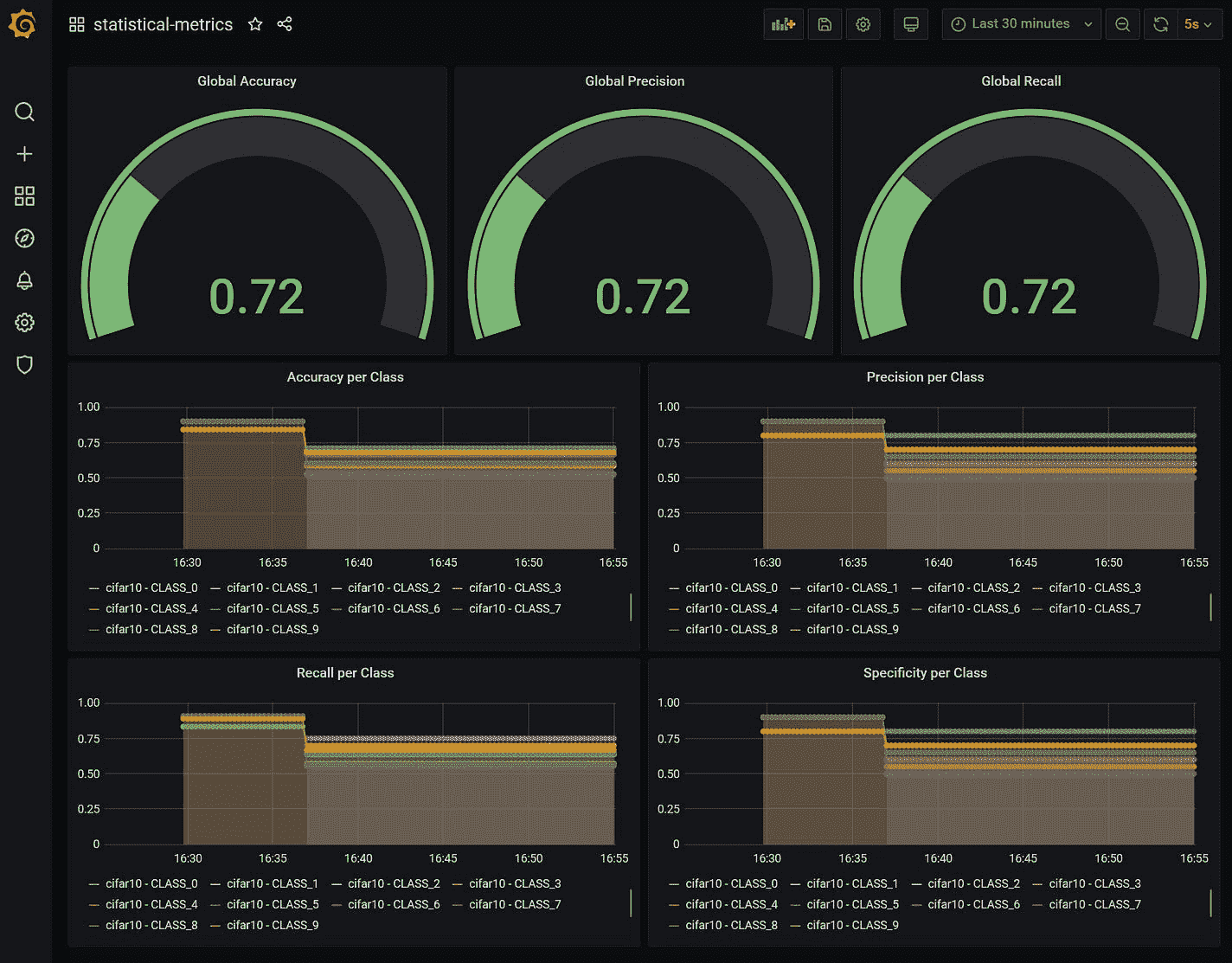Click the Accuracy per Class legend scrollbar
This screenshot has width=1232, height=963.
(x=631, y=607)
